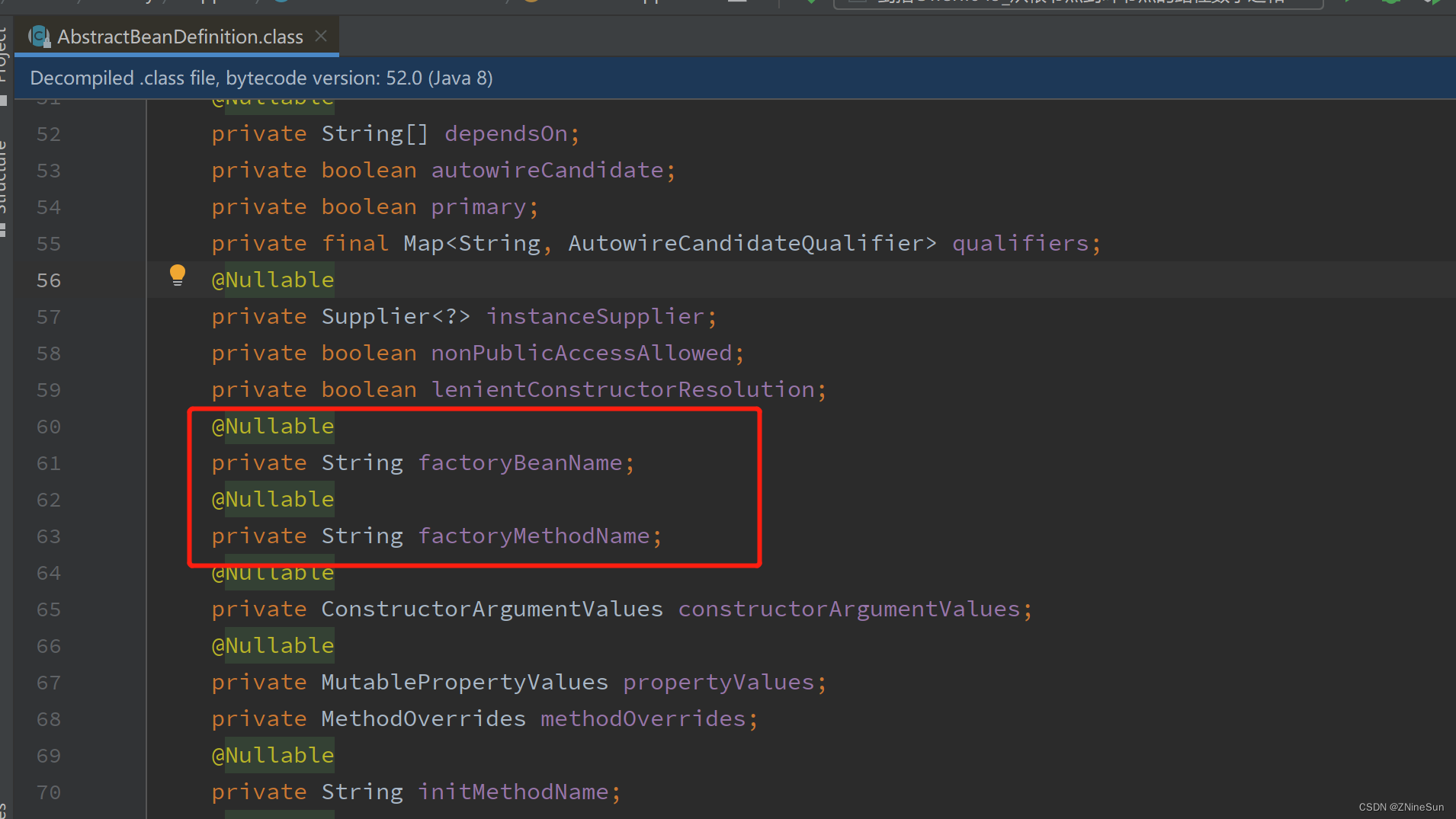Click the ConstructorArgumentValues type name

[492, 609]
